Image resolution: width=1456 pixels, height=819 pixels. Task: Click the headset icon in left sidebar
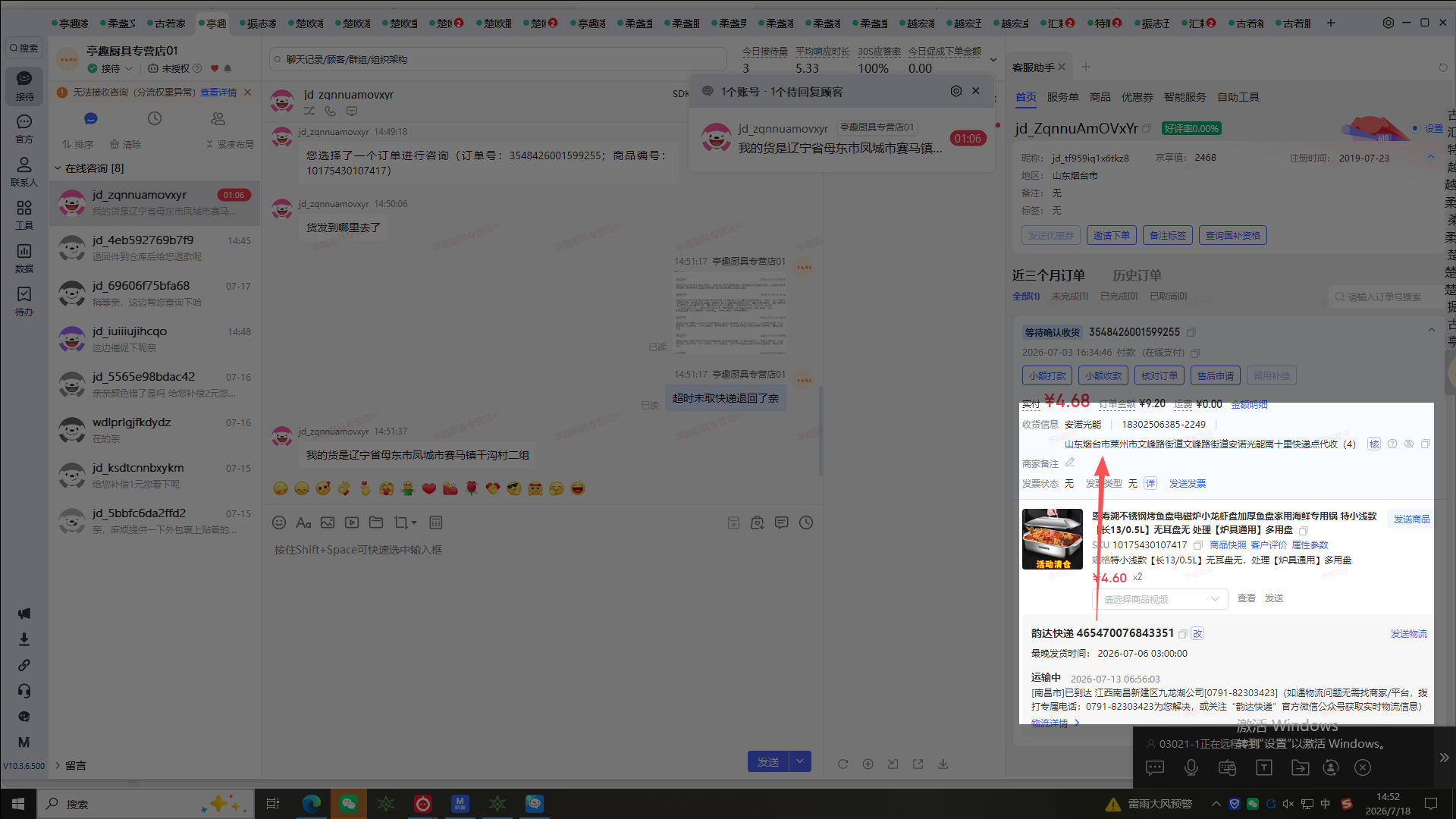(24, 691)
